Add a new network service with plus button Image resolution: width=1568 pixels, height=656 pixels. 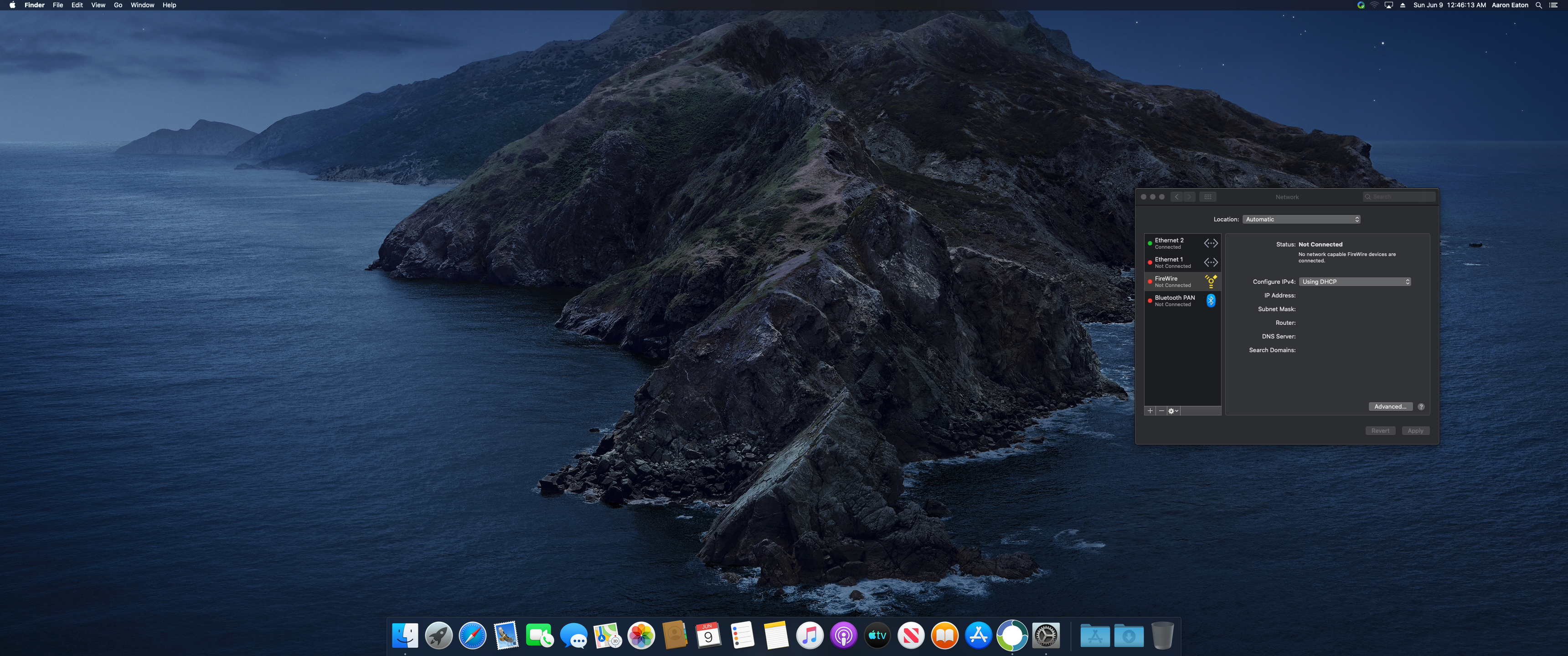point(1150,411)
